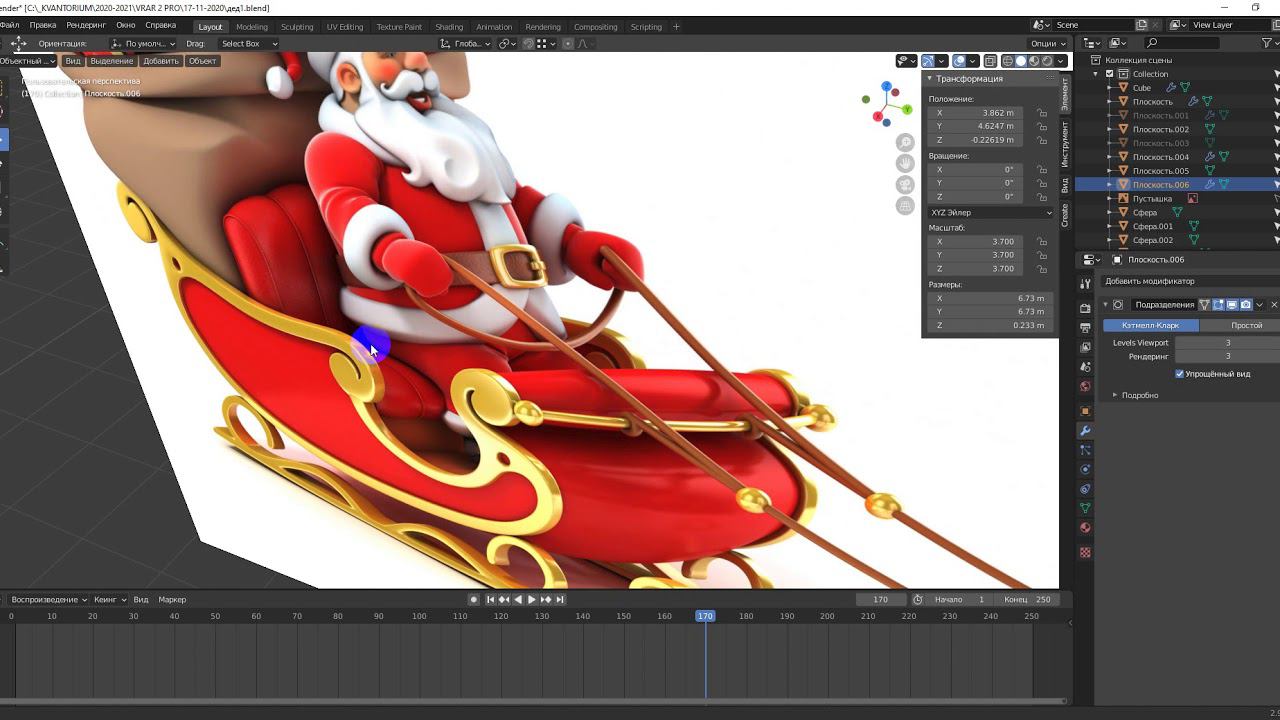Open the Particle properties icon
This screenshot has width=1280, height=720.
point(1085,450)
